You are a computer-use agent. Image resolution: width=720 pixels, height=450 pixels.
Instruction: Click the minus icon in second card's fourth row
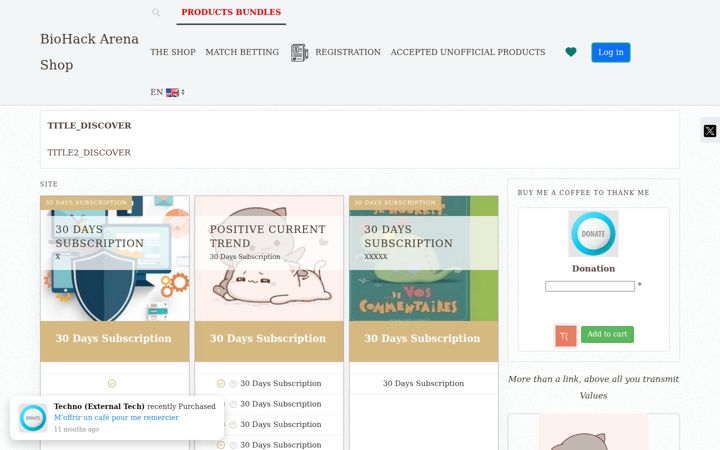(221, 445)
